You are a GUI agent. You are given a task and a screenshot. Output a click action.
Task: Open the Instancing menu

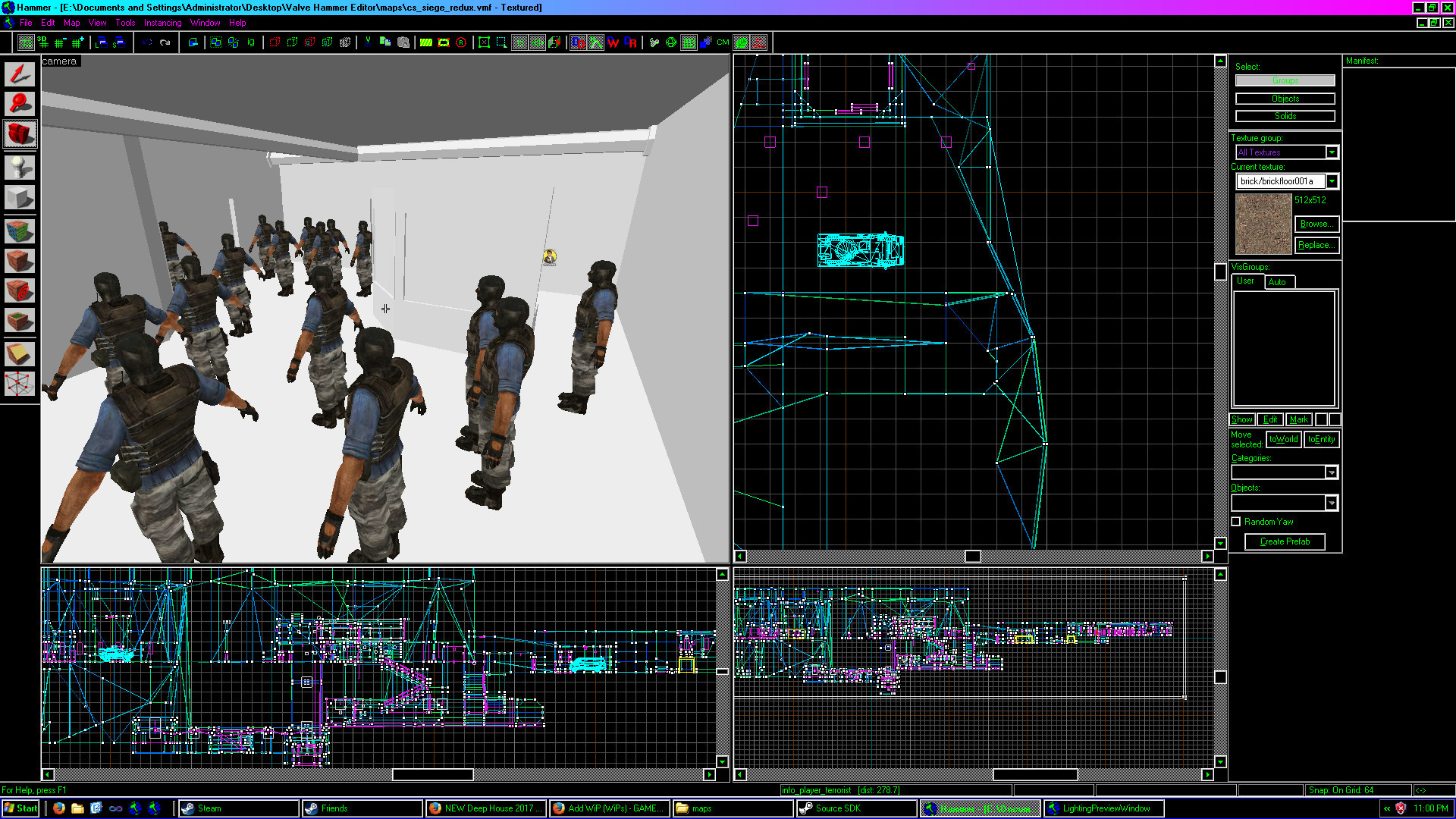point(162,23)
